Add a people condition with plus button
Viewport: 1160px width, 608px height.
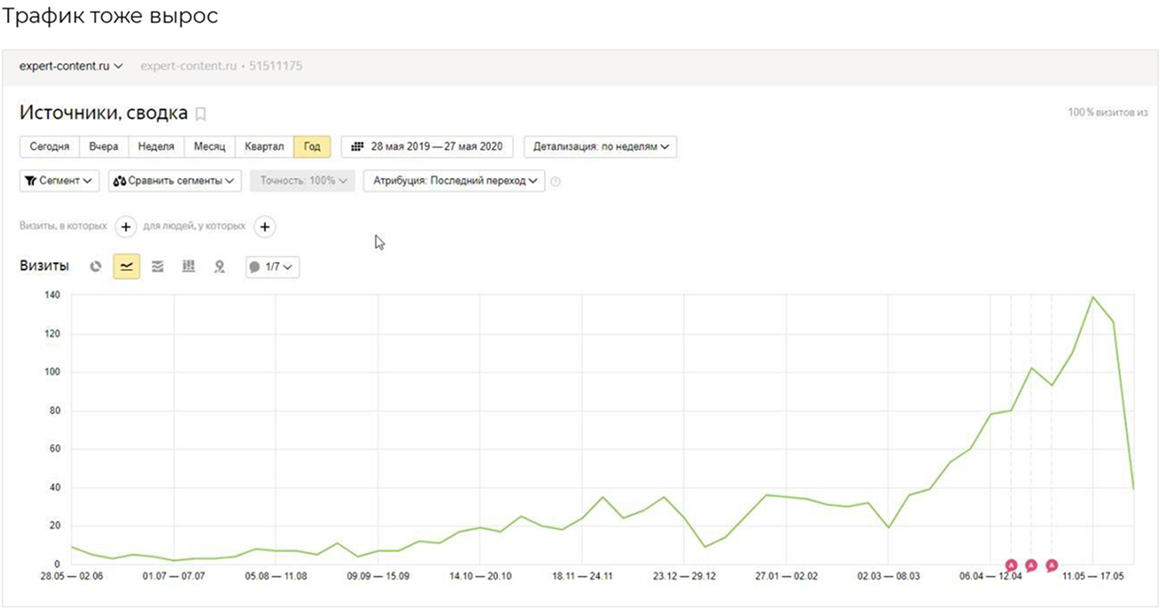264,227
